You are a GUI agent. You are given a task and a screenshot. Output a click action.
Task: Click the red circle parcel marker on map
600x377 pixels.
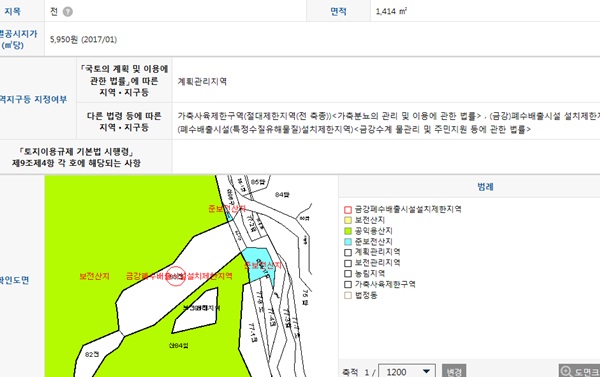coord(176,276)
